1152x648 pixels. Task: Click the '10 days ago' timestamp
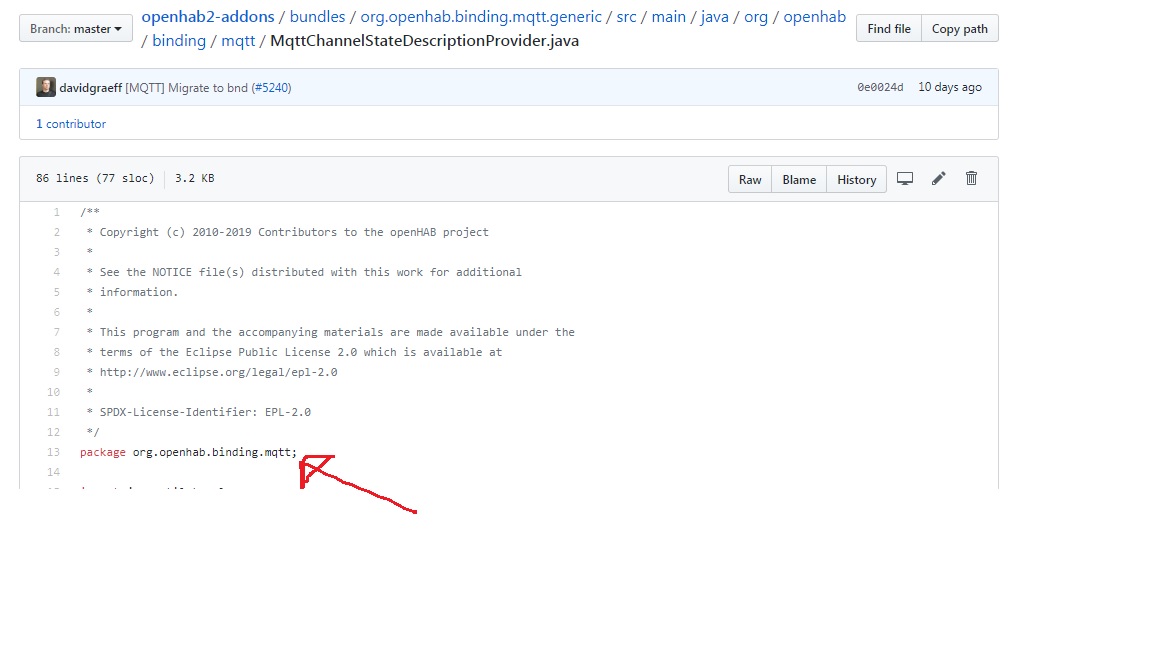[949, 87]
